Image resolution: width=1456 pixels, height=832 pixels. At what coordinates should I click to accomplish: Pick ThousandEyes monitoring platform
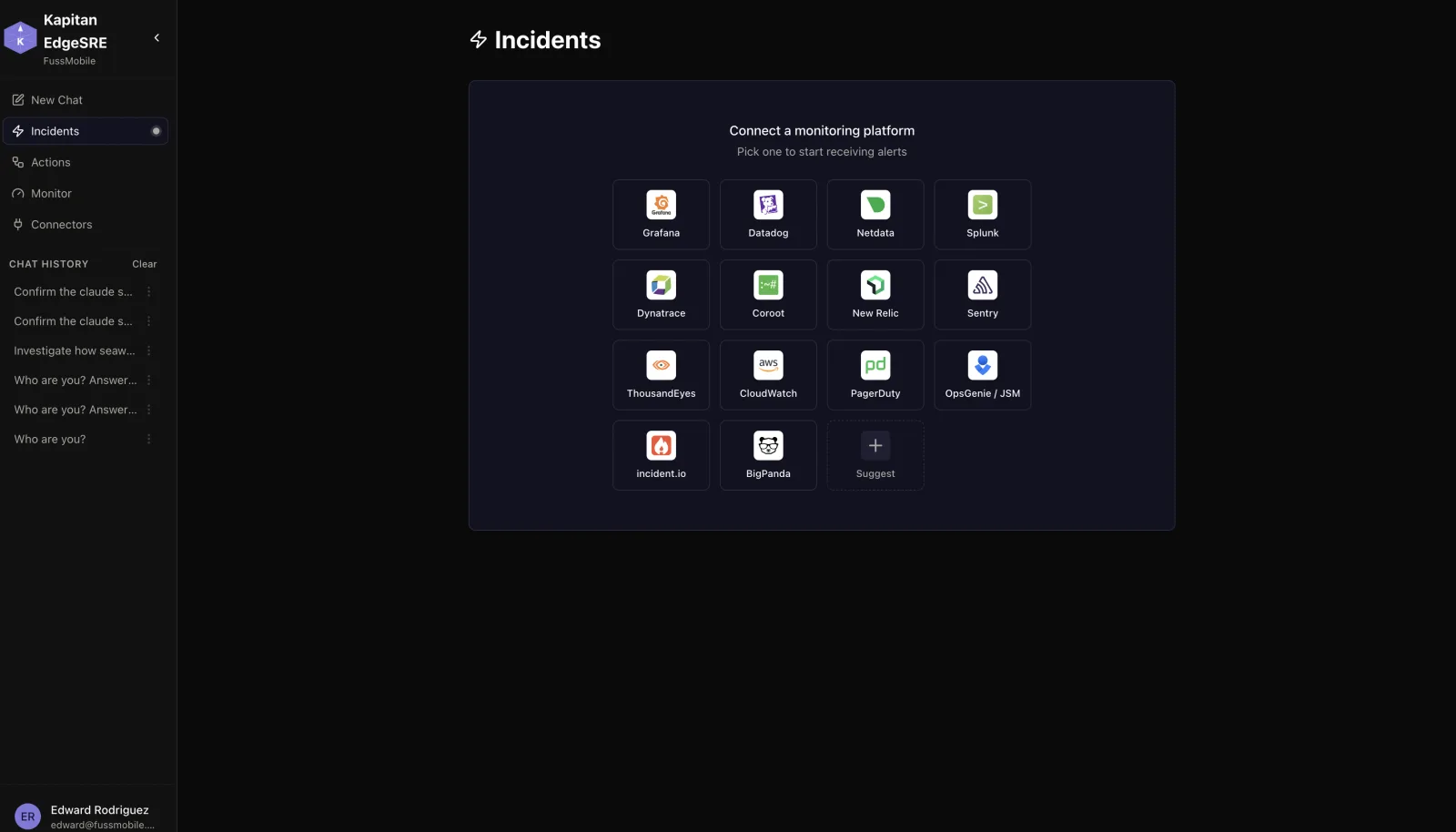(661, 374)
